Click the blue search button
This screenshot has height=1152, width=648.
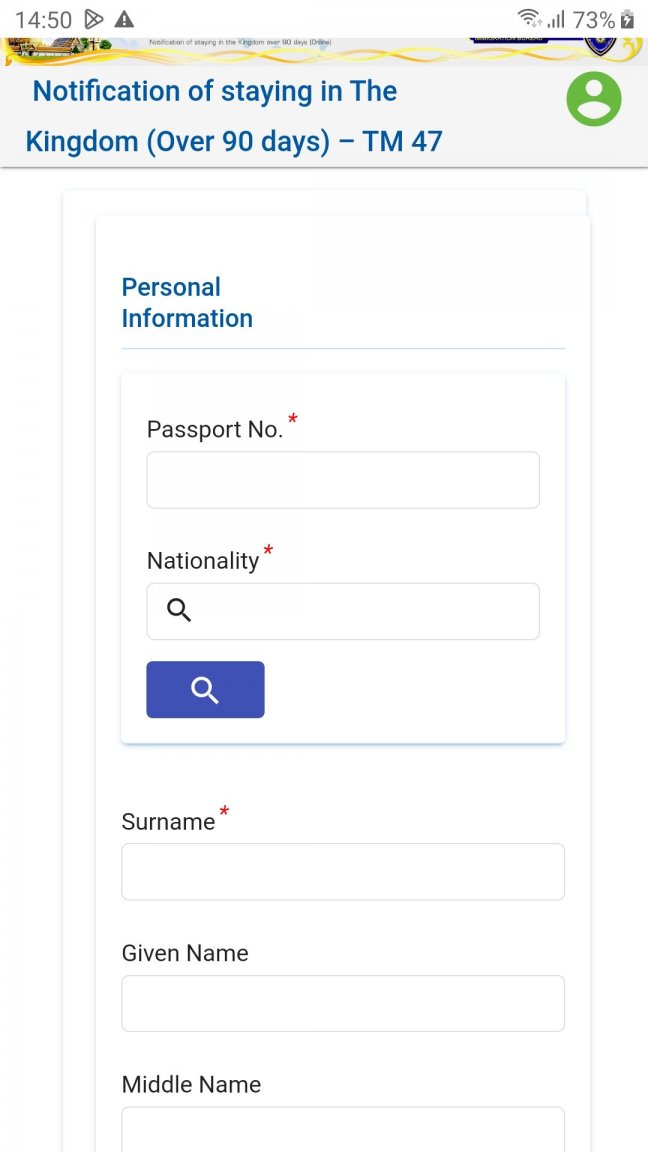205,689
